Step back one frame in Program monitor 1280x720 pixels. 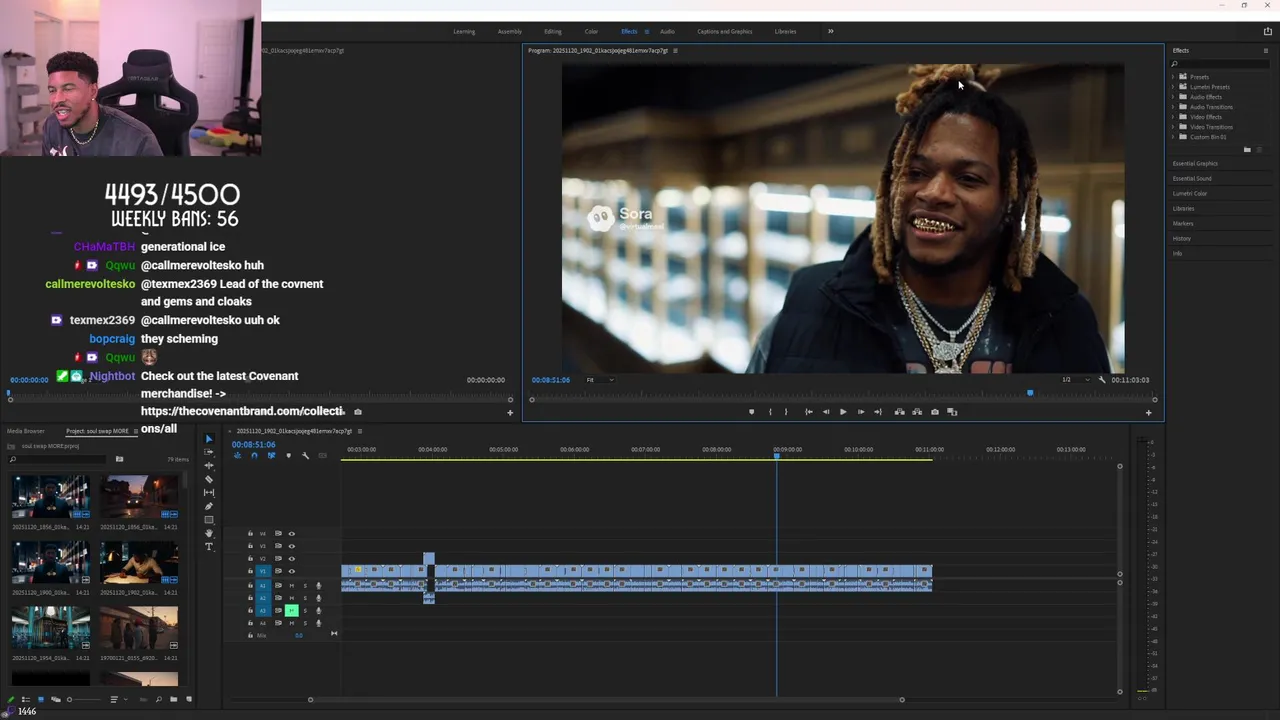[826, 412]
